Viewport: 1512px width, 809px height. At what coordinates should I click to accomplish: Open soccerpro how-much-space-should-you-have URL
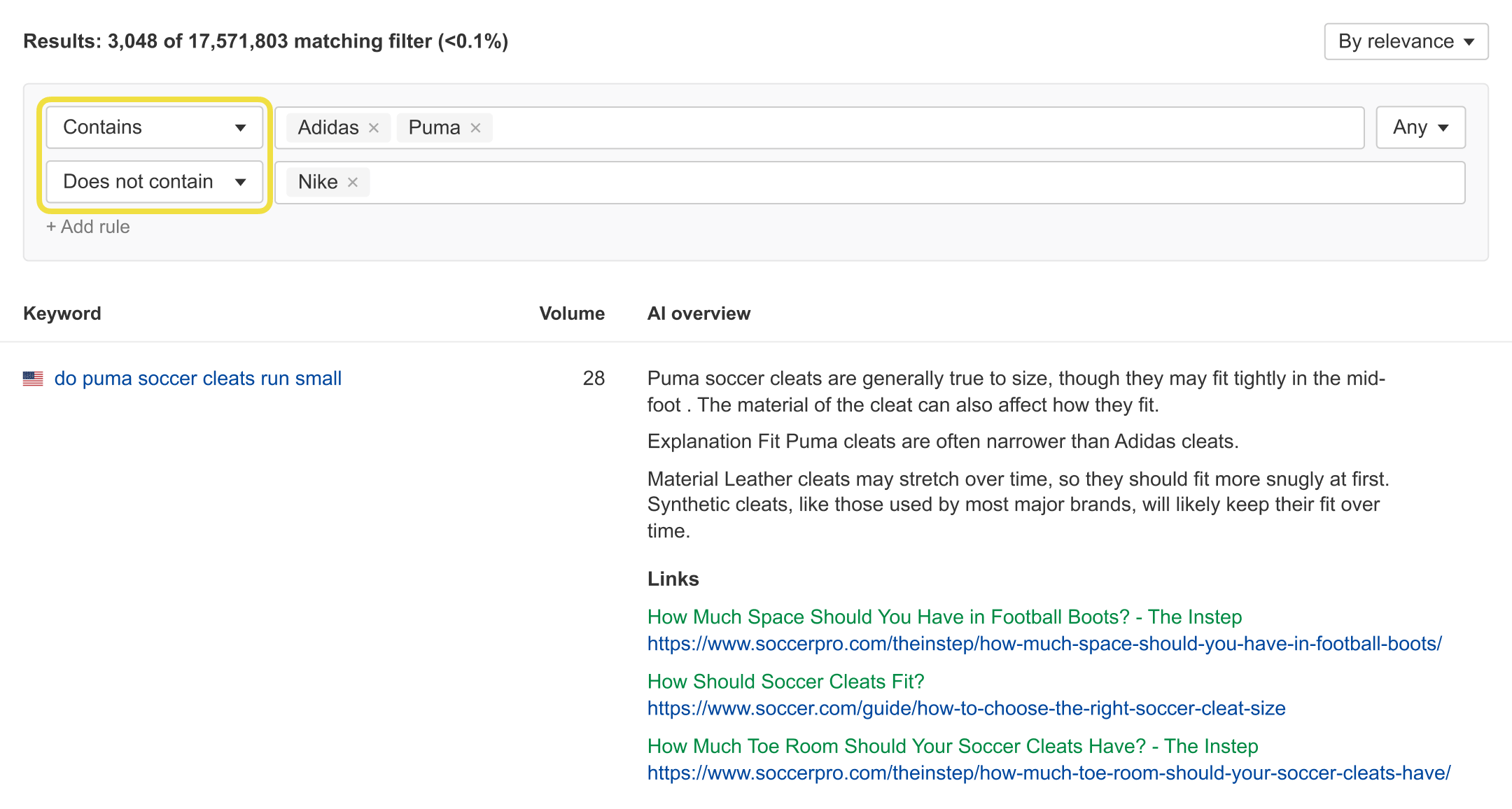pos(1044,644)
